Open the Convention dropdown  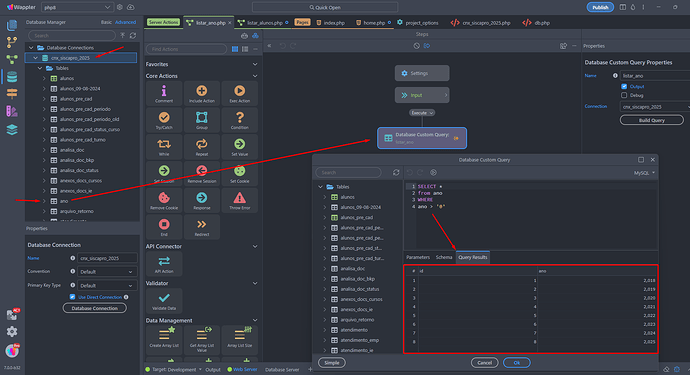point(106,272)
